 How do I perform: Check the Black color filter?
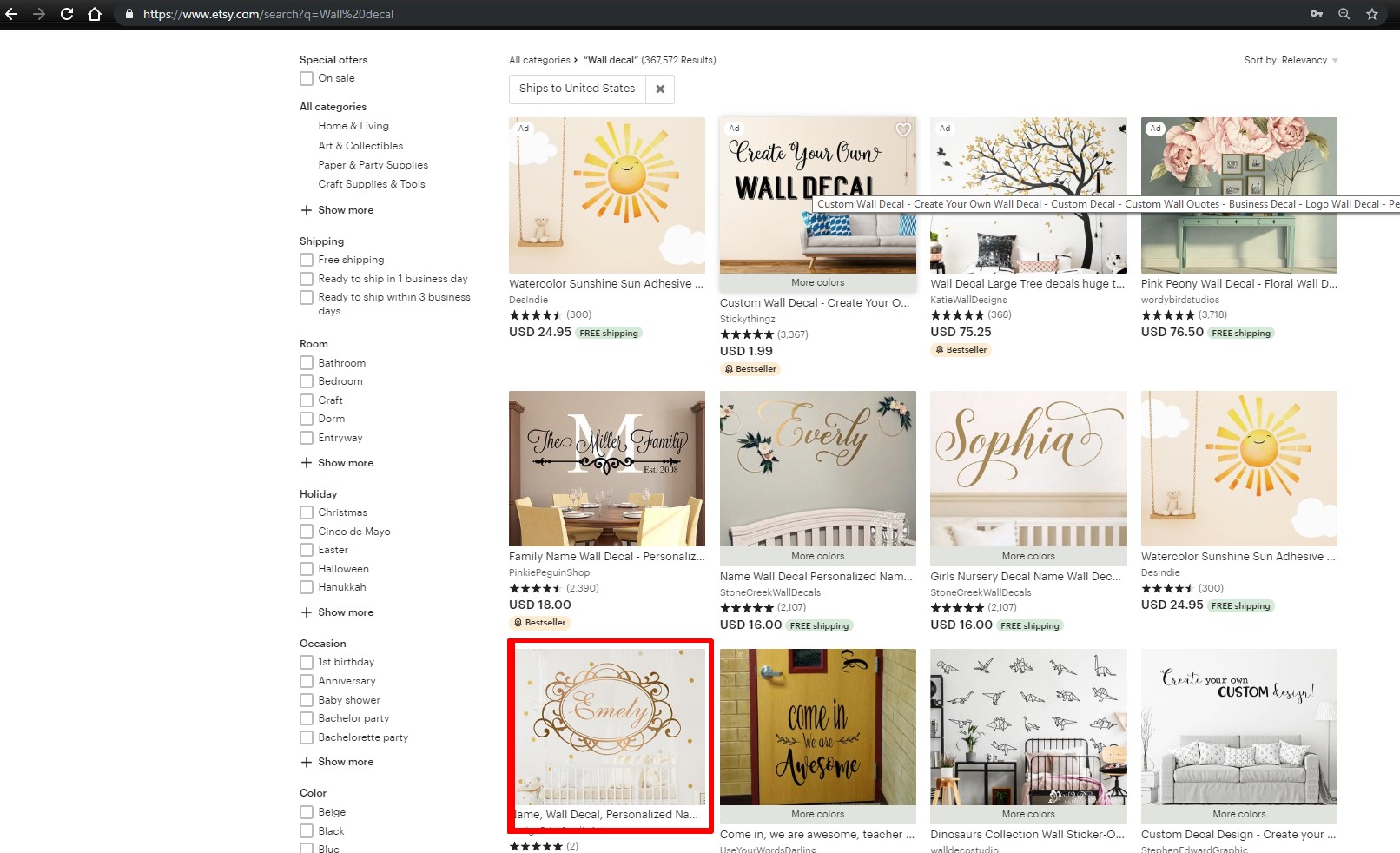click(307, 831)
